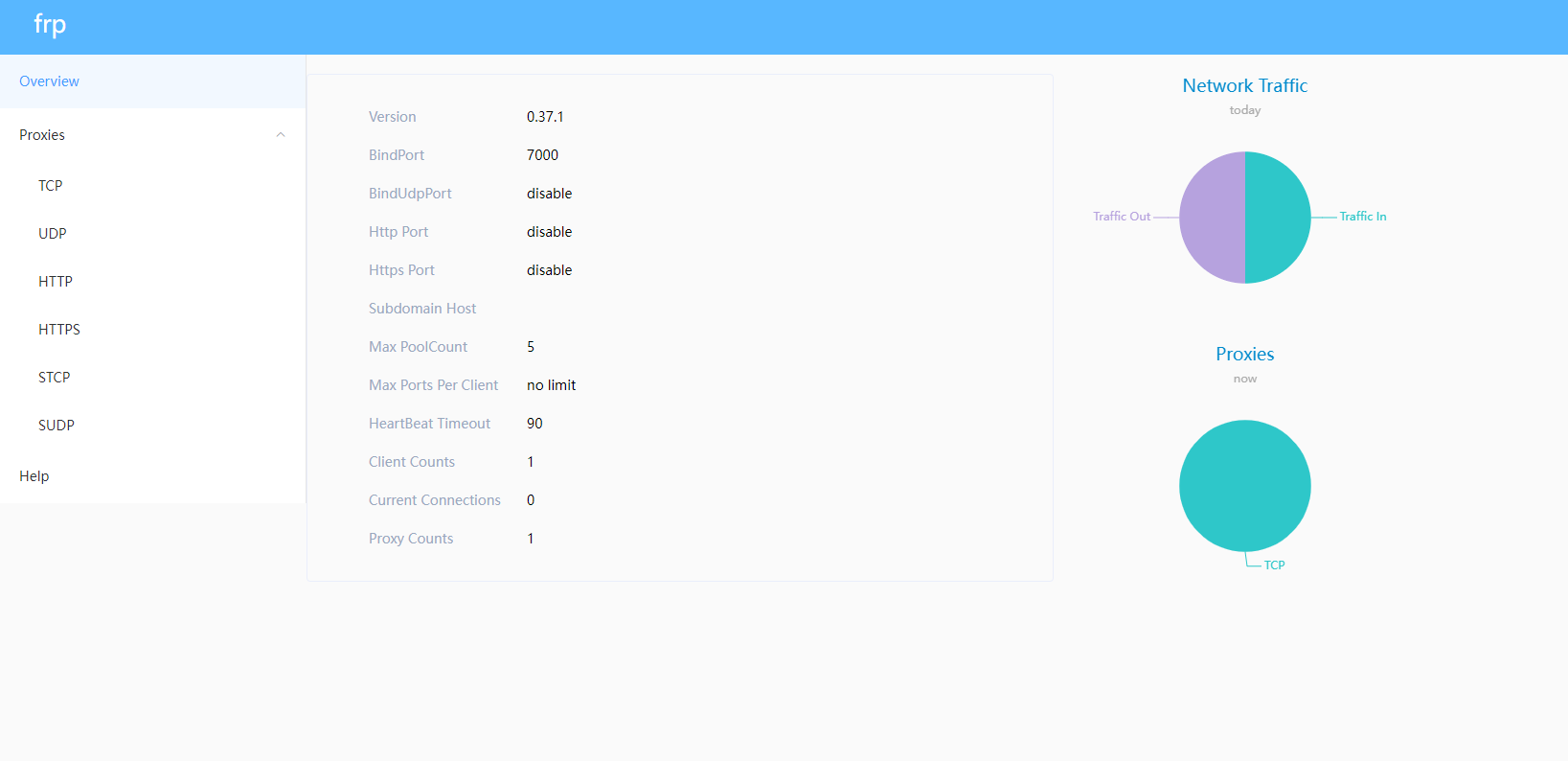1568x761 pixels.
Task: Click the Http Port label
Action: point(398,232)
